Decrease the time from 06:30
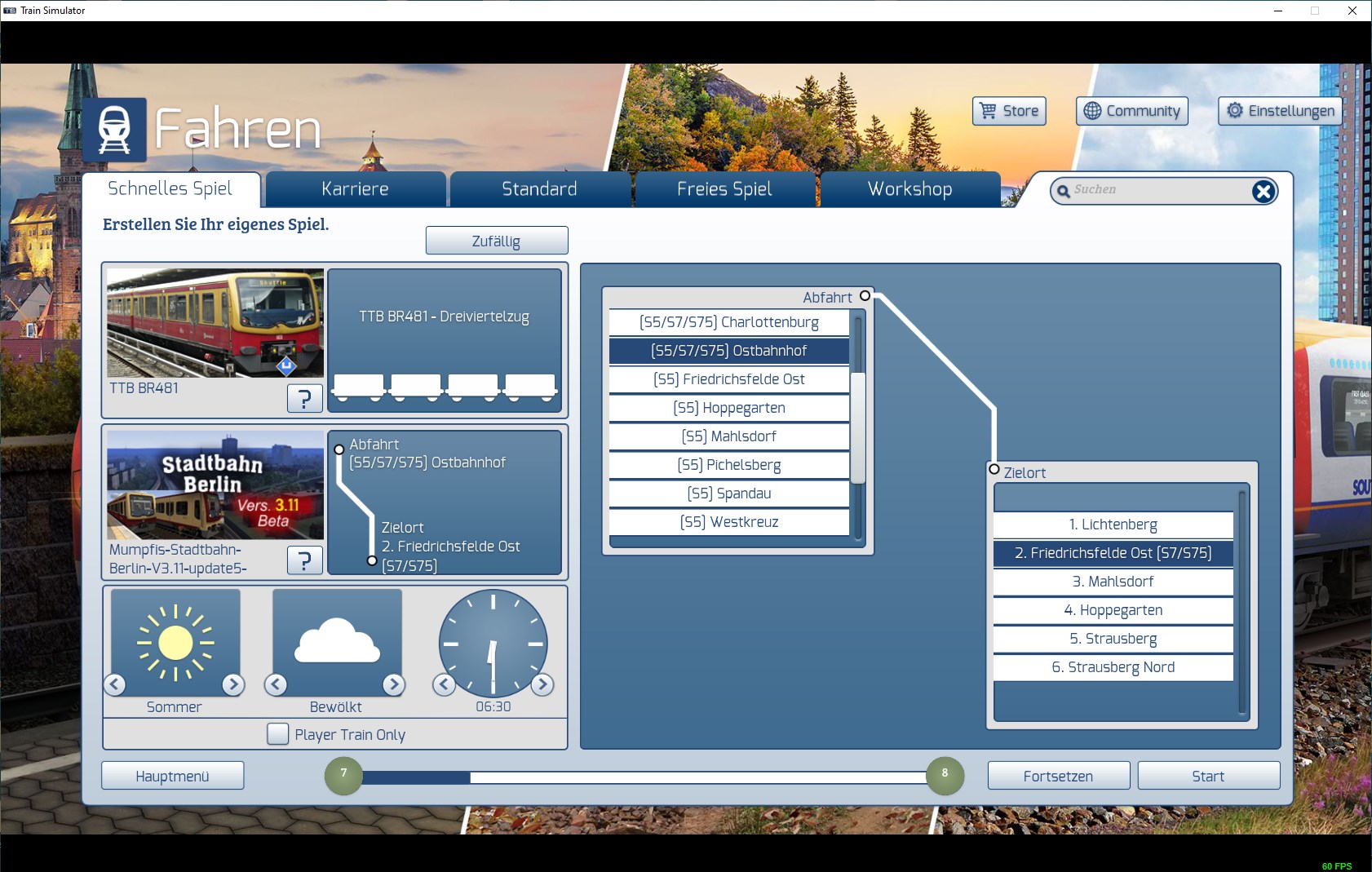1372x872 pixels. (x=444, y=684)
